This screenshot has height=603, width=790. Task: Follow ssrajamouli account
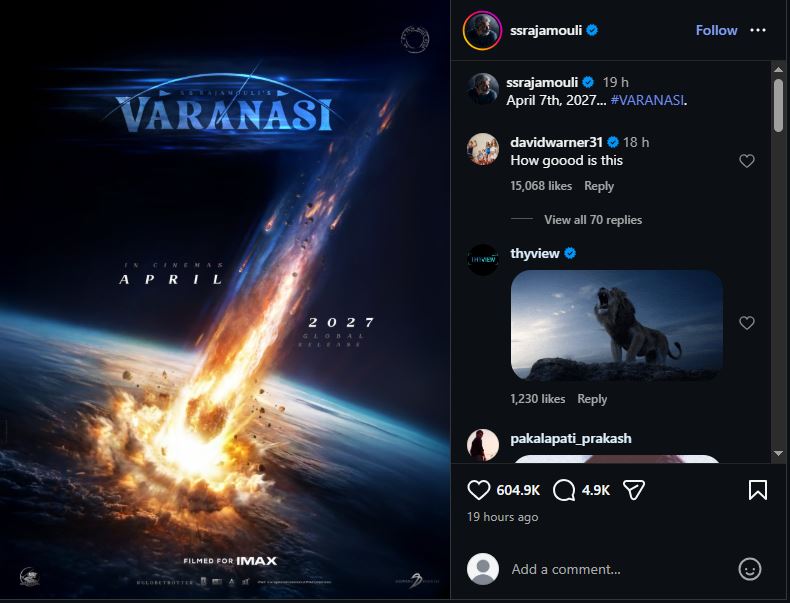716,30
